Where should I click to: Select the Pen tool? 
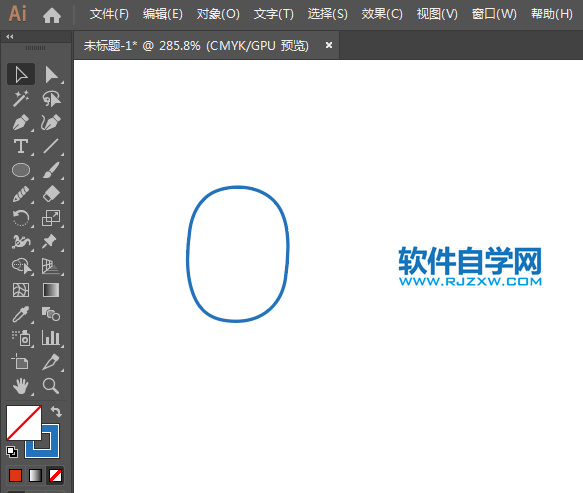21,122
